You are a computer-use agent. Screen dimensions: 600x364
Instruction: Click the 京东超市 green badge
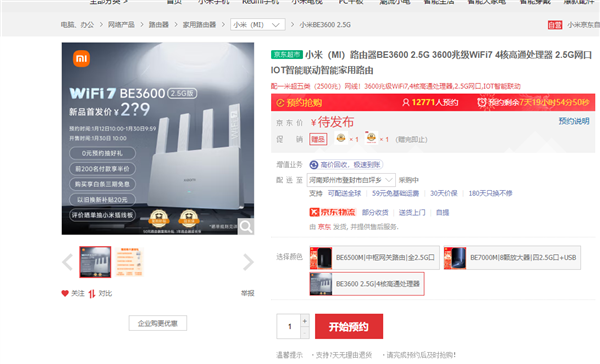click(x=287, y=55)
